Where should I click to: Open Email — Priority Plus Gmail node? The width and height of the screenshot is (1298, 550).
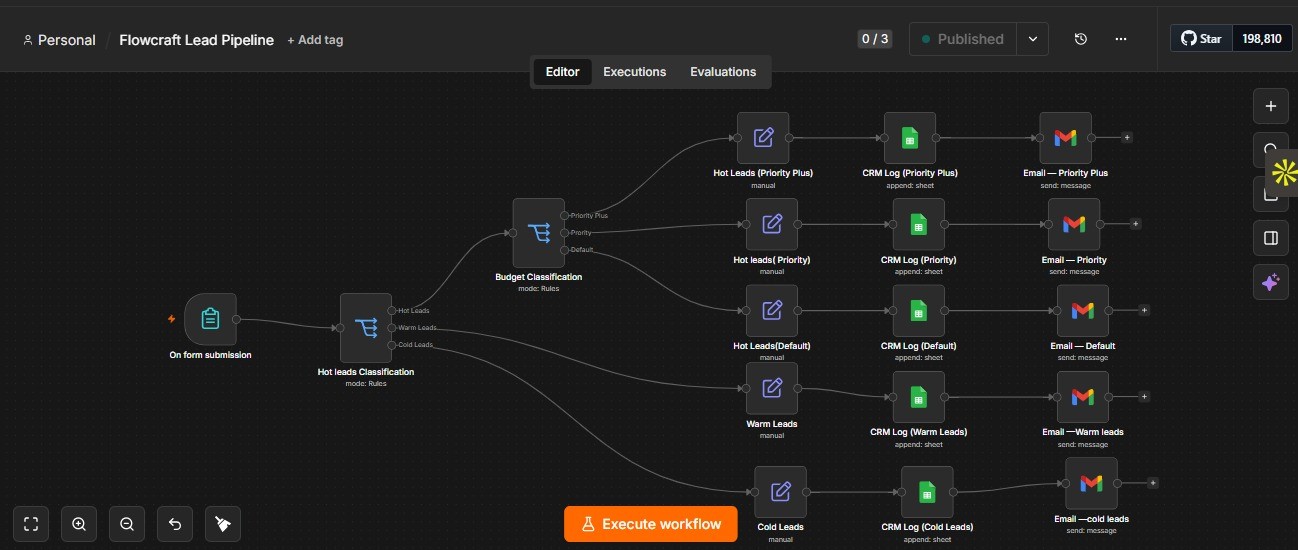[1065, 137]
